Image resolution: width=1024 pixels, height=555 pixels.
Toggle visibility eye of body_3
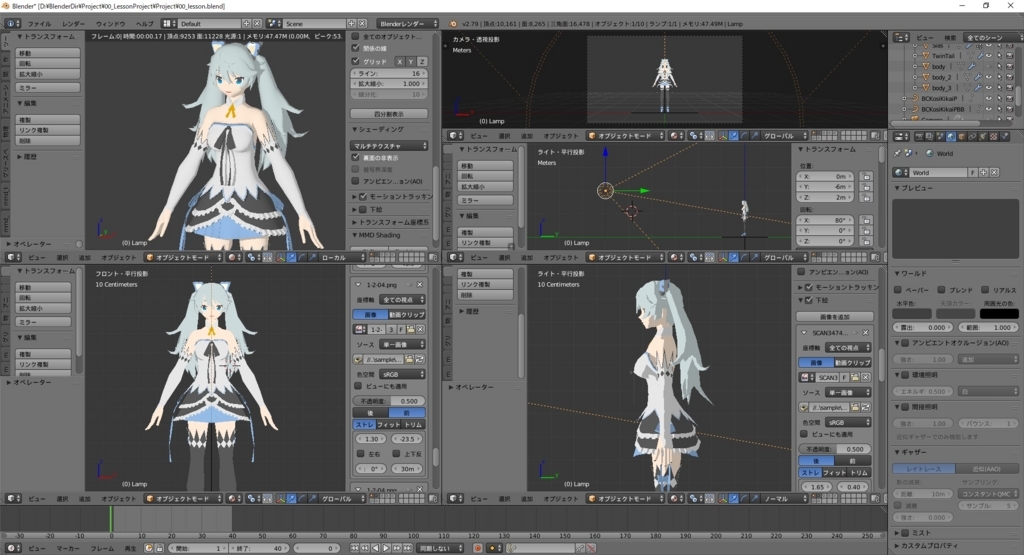pyautogui.click(x=989, y=87)
